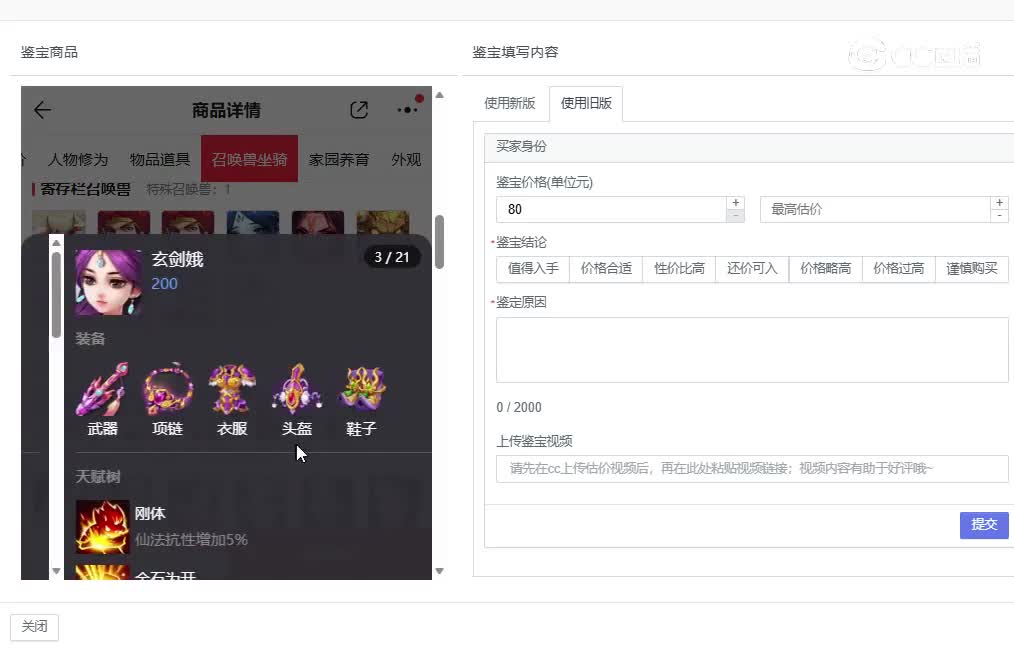Switch to 人物修为 tab
The height and width of the screenshot is (648, 1014).
78,160
